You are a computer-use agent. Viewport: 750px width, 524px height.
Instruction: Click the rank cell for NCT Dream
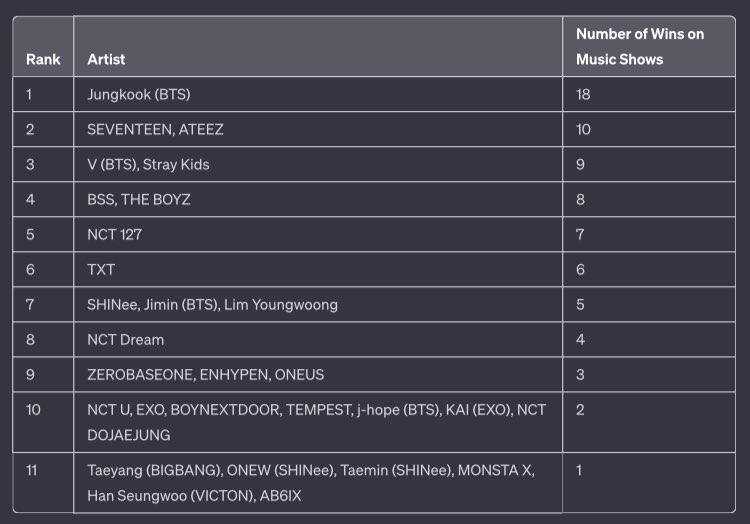pos(31,339)
